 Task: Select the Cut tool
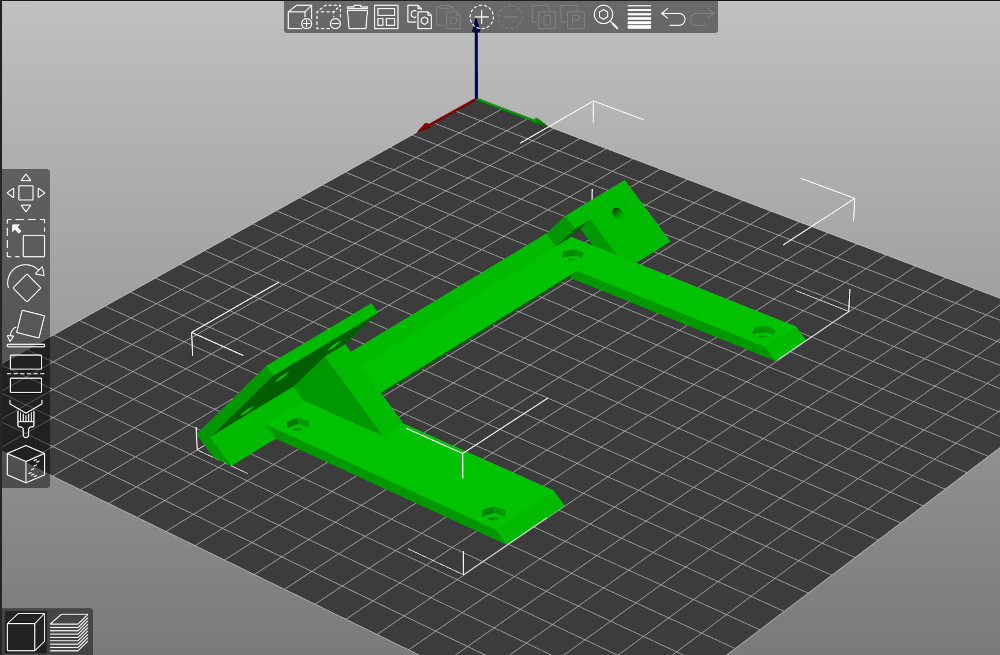[x=26, y=374]
